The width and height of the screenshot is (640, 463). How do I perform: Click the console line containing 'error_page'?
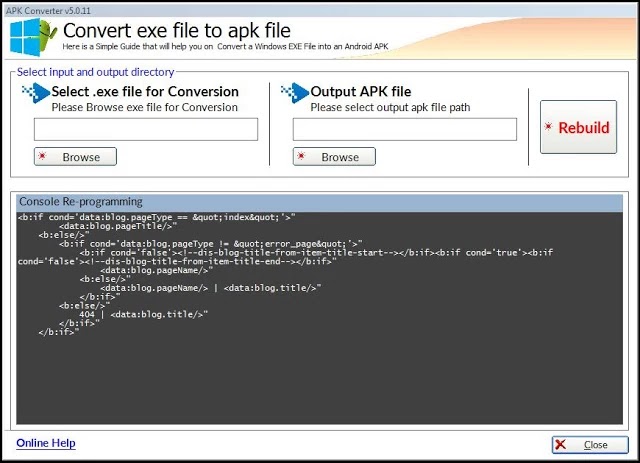click(211, 244)
